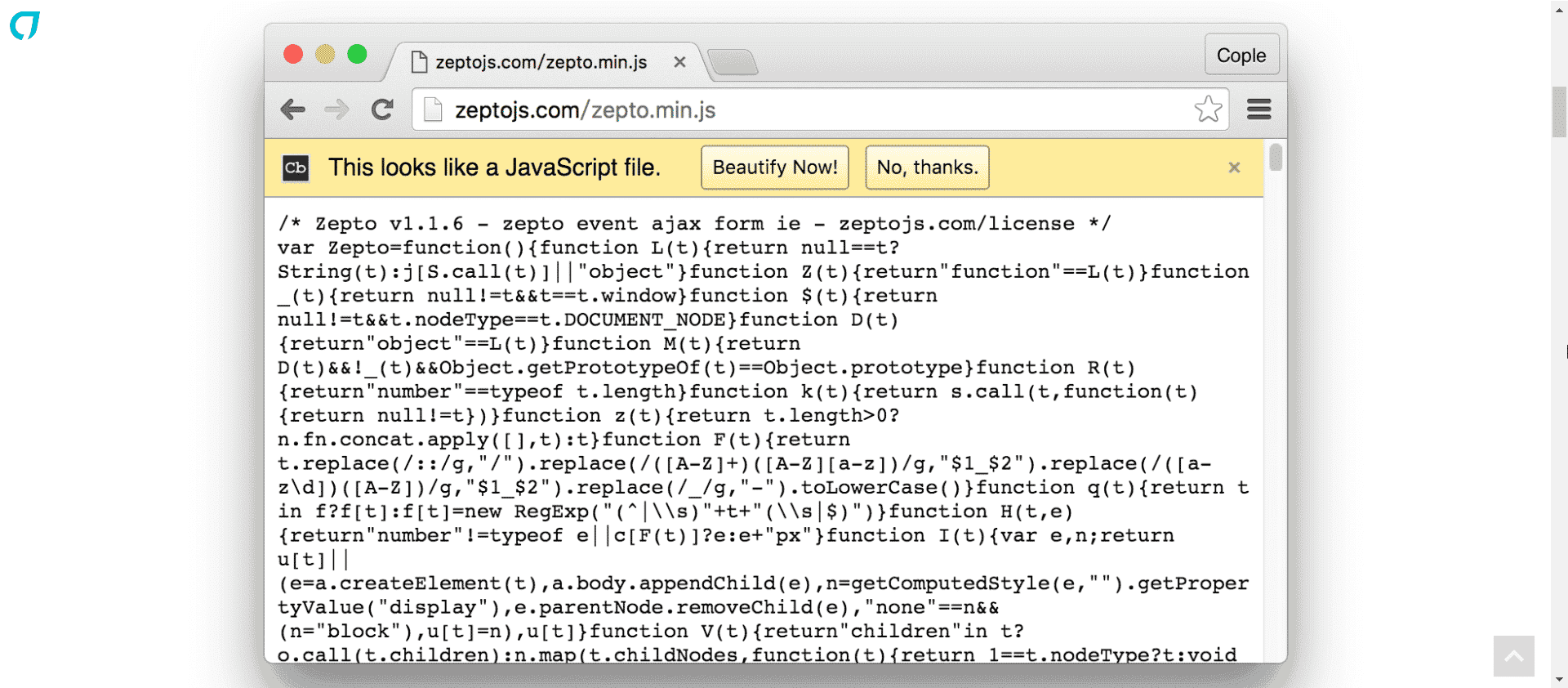Click the inner code scrollbar thumb
The height and width of the screenshot is (688, 1568).
[x=1276, y=157]
